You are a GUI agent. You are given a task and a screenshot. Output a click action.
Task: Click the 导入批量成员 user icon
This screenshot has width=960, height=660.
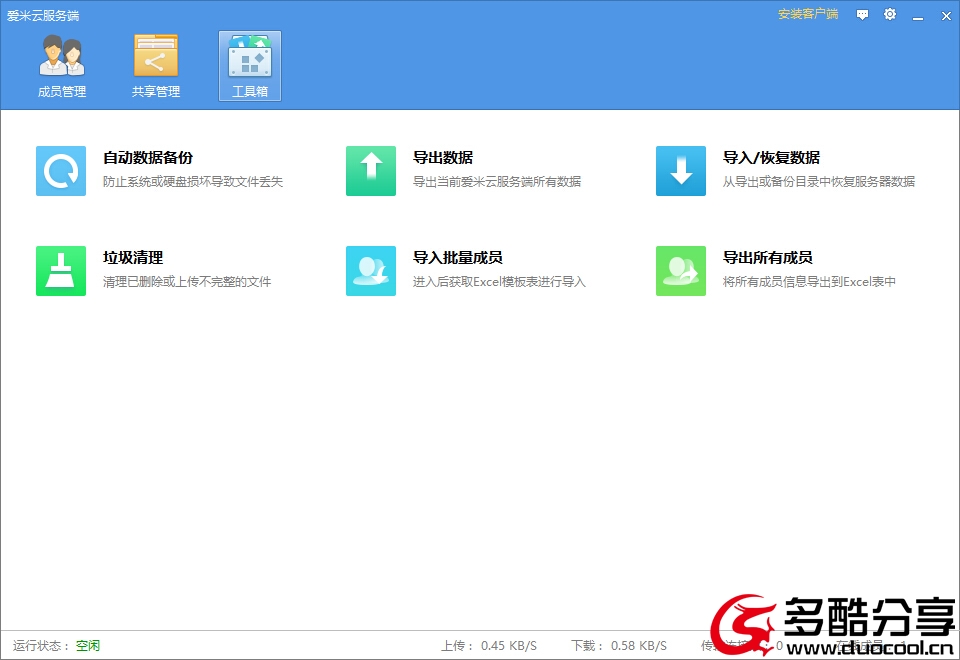pyautogui.click(x=371, y=271)
